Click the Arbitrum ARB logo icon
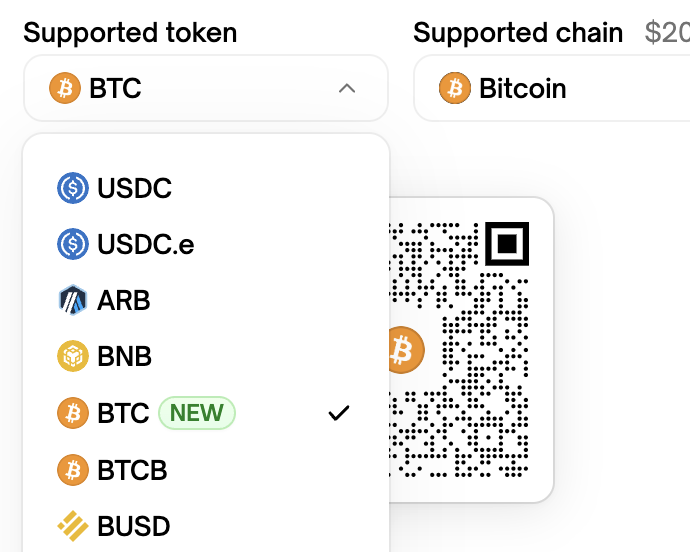The width and height of the screenshot is (690, 552). 73,300
